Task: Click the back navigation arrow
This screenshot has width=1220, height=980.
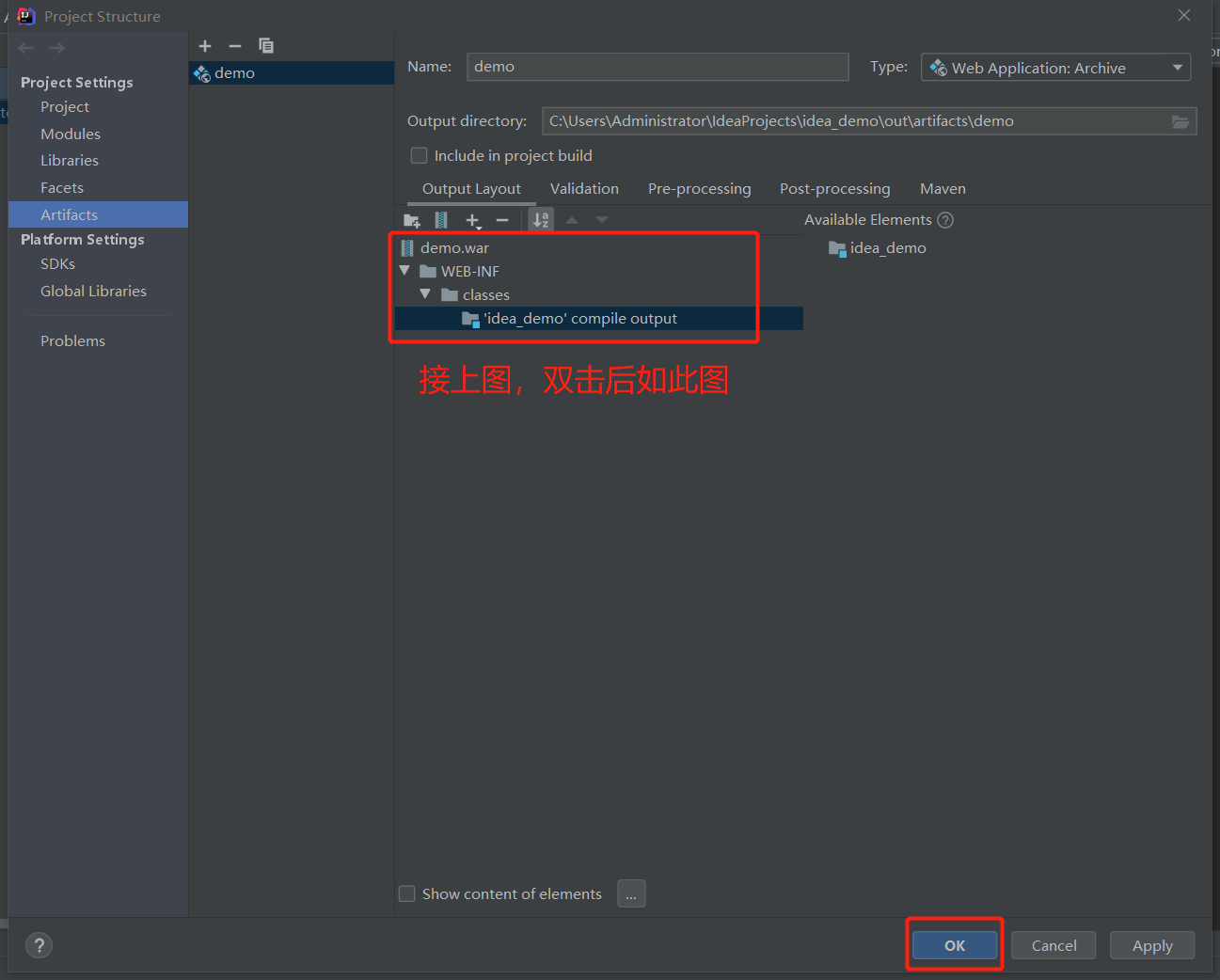Action: tap(26, 48)
